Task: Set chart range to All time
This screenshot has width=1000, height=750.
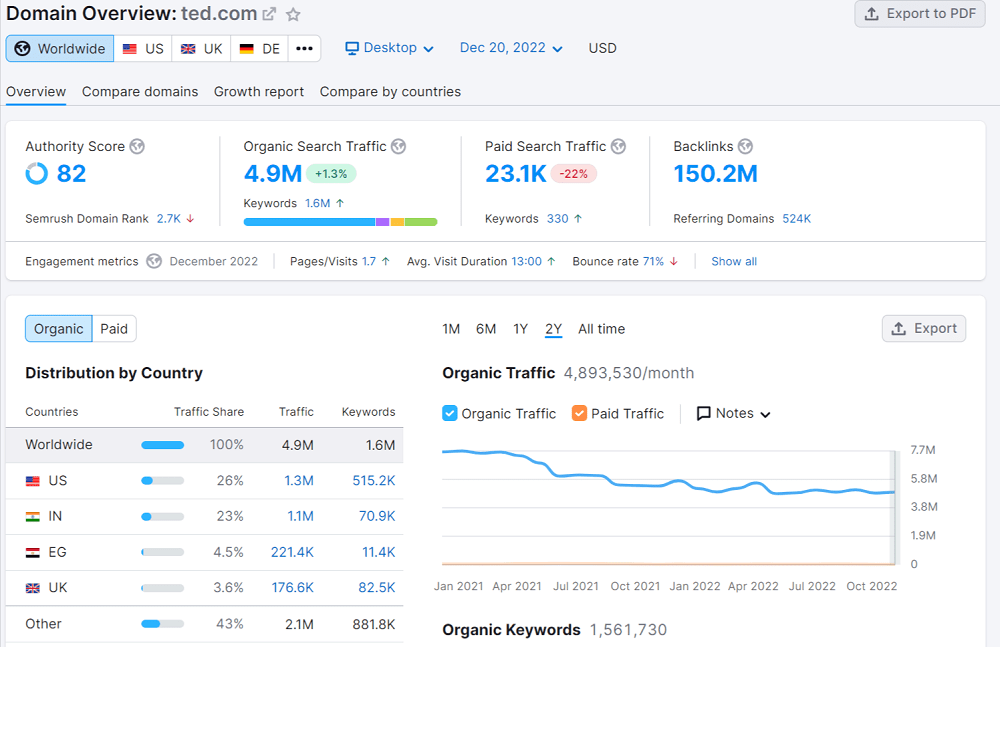Action: tap(601, 329)
